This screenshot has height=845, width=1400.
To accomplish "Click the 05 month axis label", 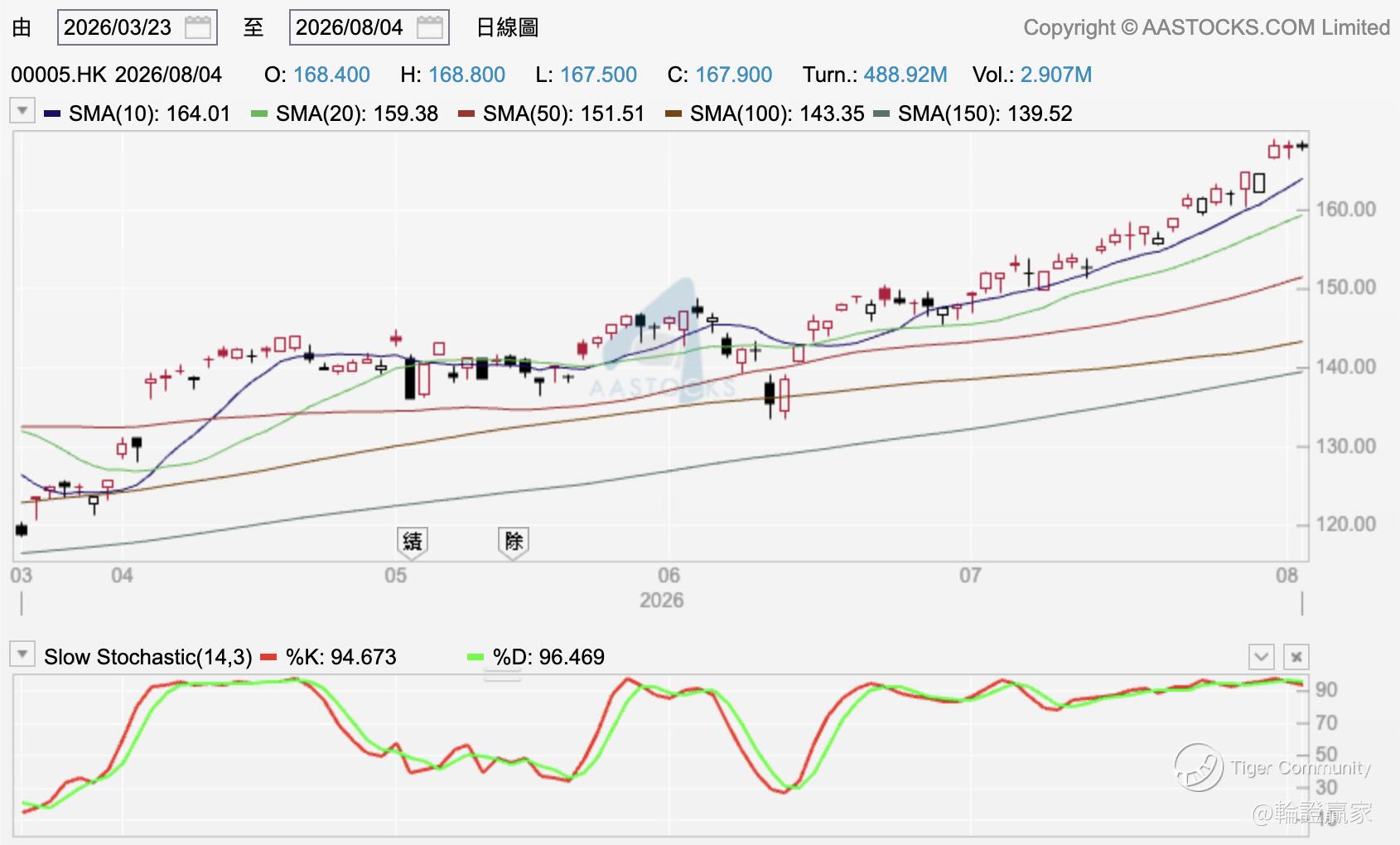I will [396, 575].
